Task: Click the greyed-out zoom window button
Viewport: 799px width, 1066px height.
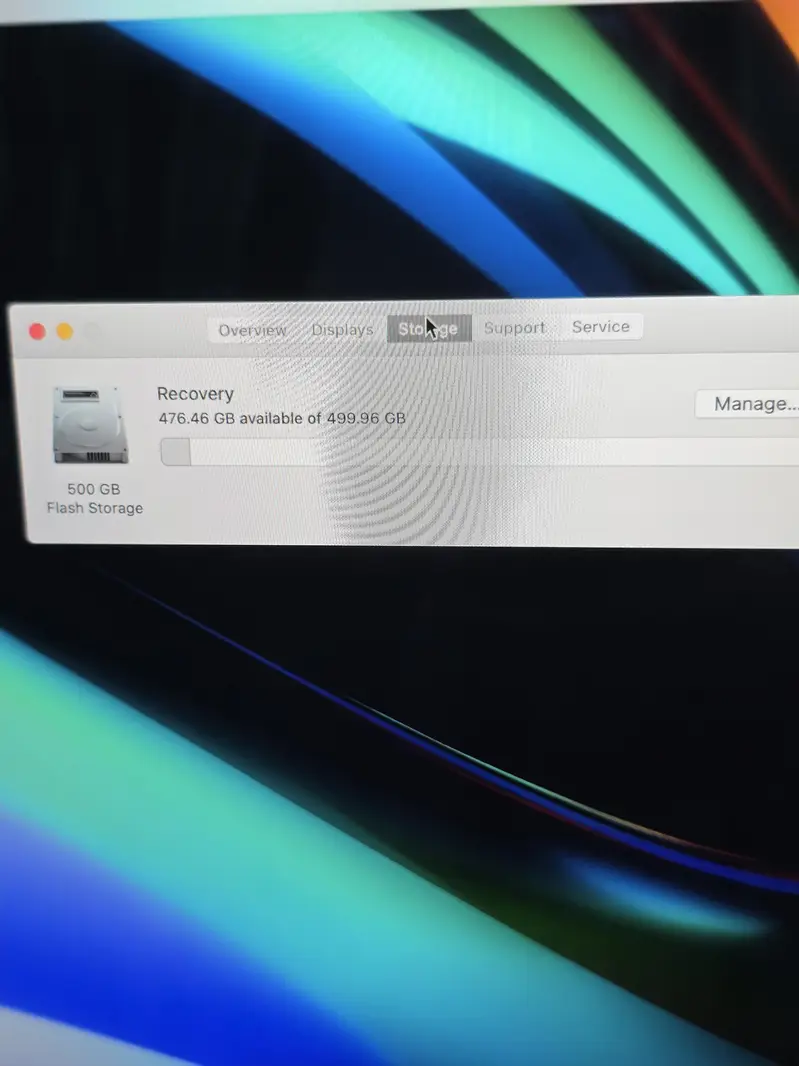Action: pos(91,332)
